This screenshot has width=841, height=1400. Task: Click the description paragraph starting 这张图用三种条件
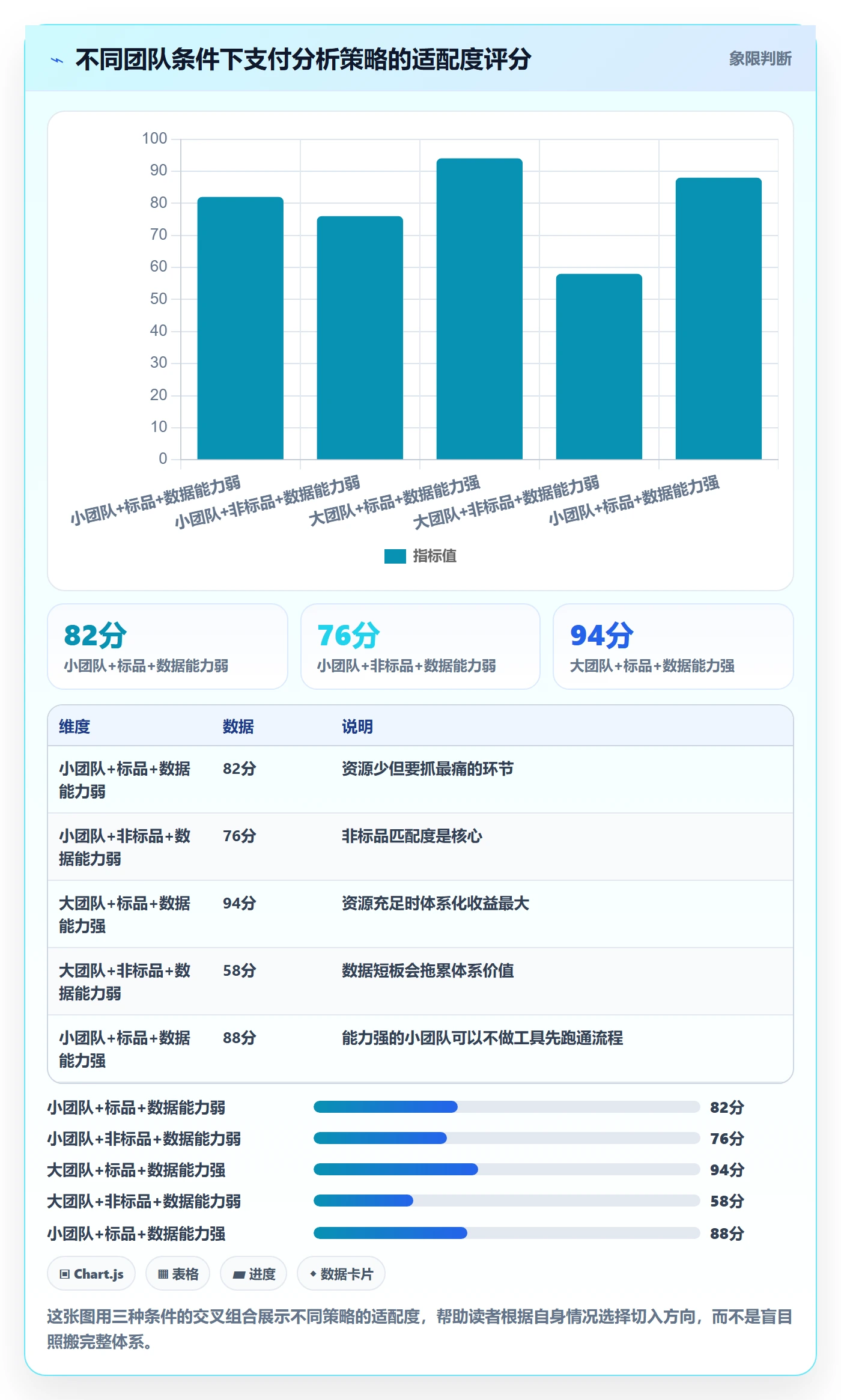pos(420,1329)
